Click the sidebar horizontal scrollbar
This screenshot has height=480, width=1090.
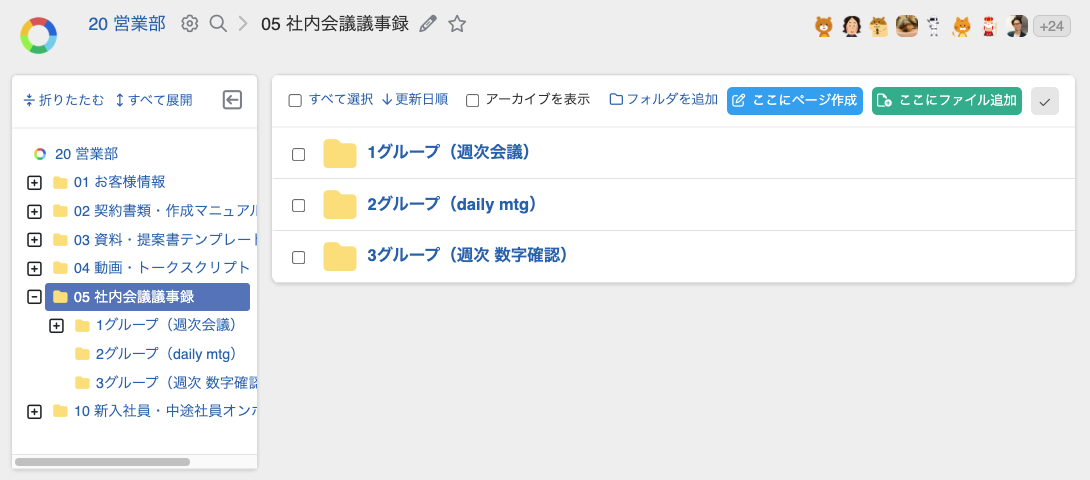102,462
